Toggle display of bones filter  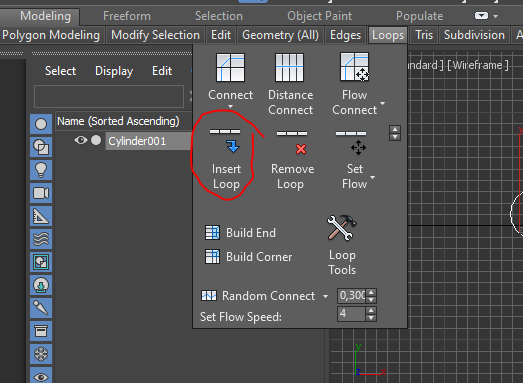coord(41,308)
